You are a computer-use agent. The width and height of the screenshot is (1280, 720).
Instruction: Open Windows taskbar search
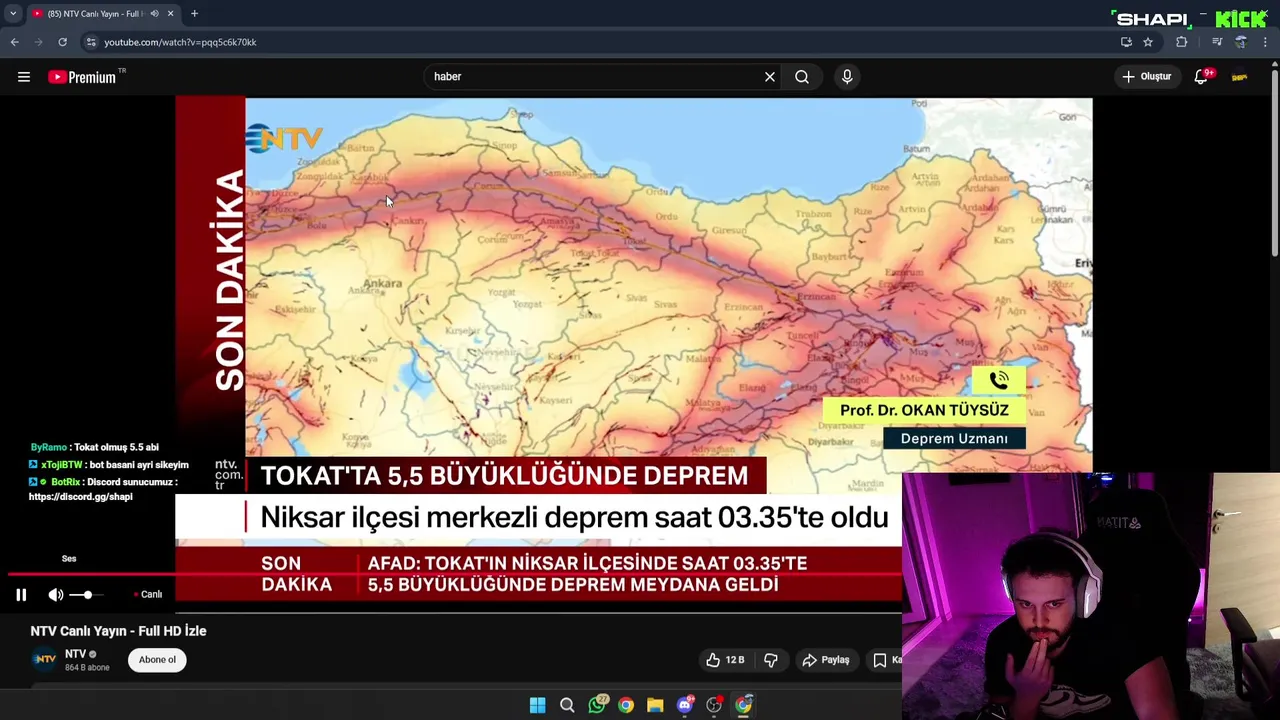pos(567,705)
